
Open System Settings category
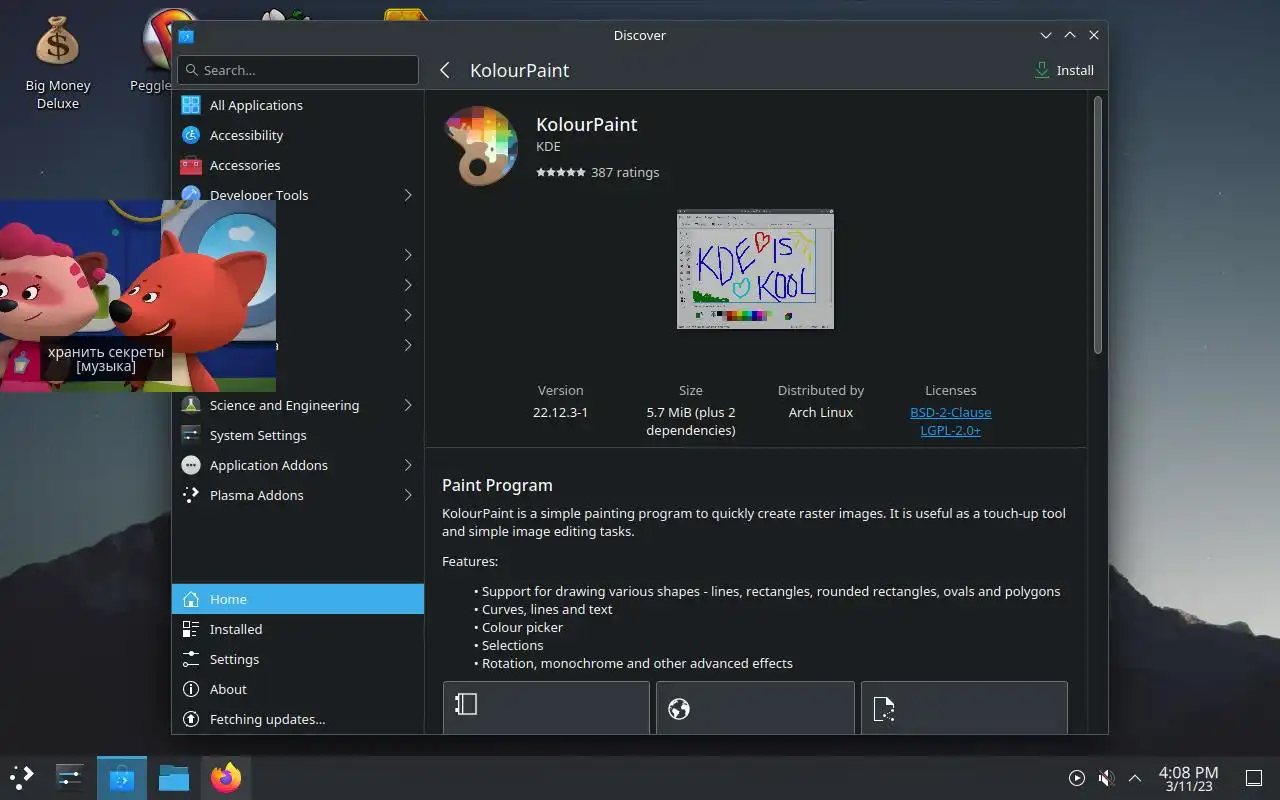click(298, 435)
